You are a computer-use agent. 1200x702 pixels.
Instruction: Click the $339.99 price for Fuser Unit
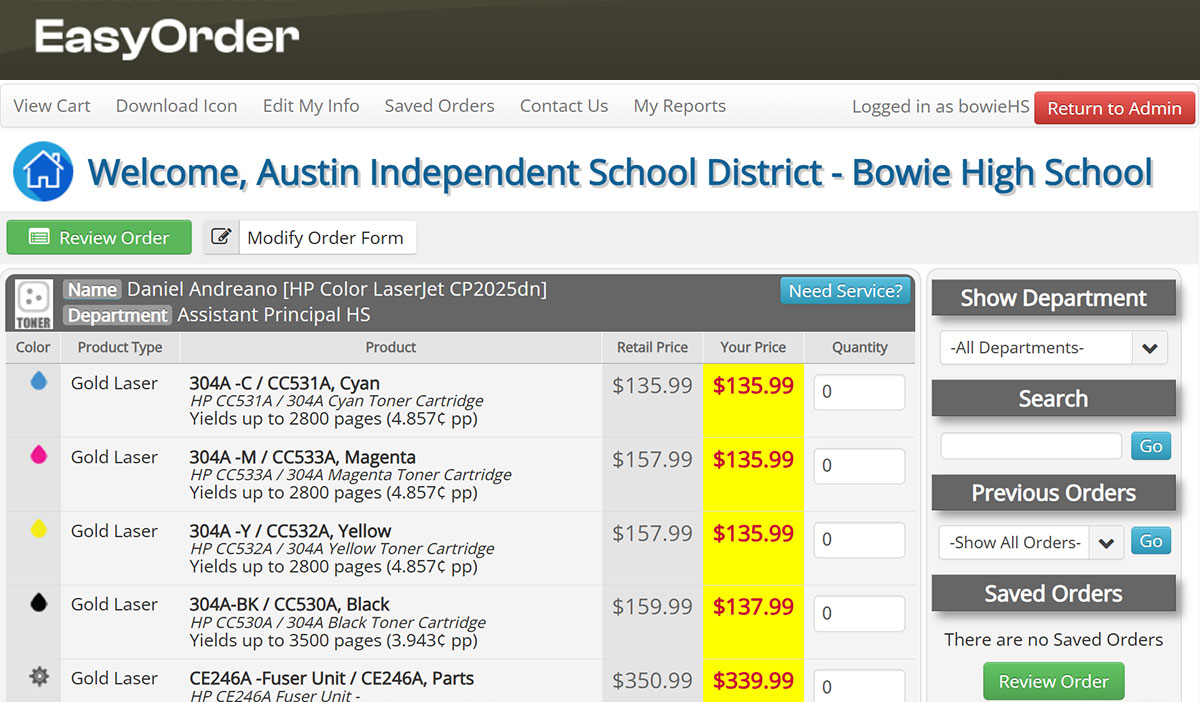[753, 681]
